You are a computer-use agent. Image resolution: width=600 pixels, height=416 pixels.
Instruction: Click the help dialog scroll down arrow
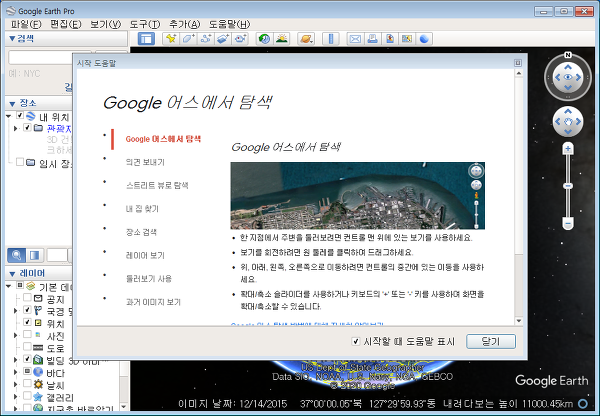point(518,321)
